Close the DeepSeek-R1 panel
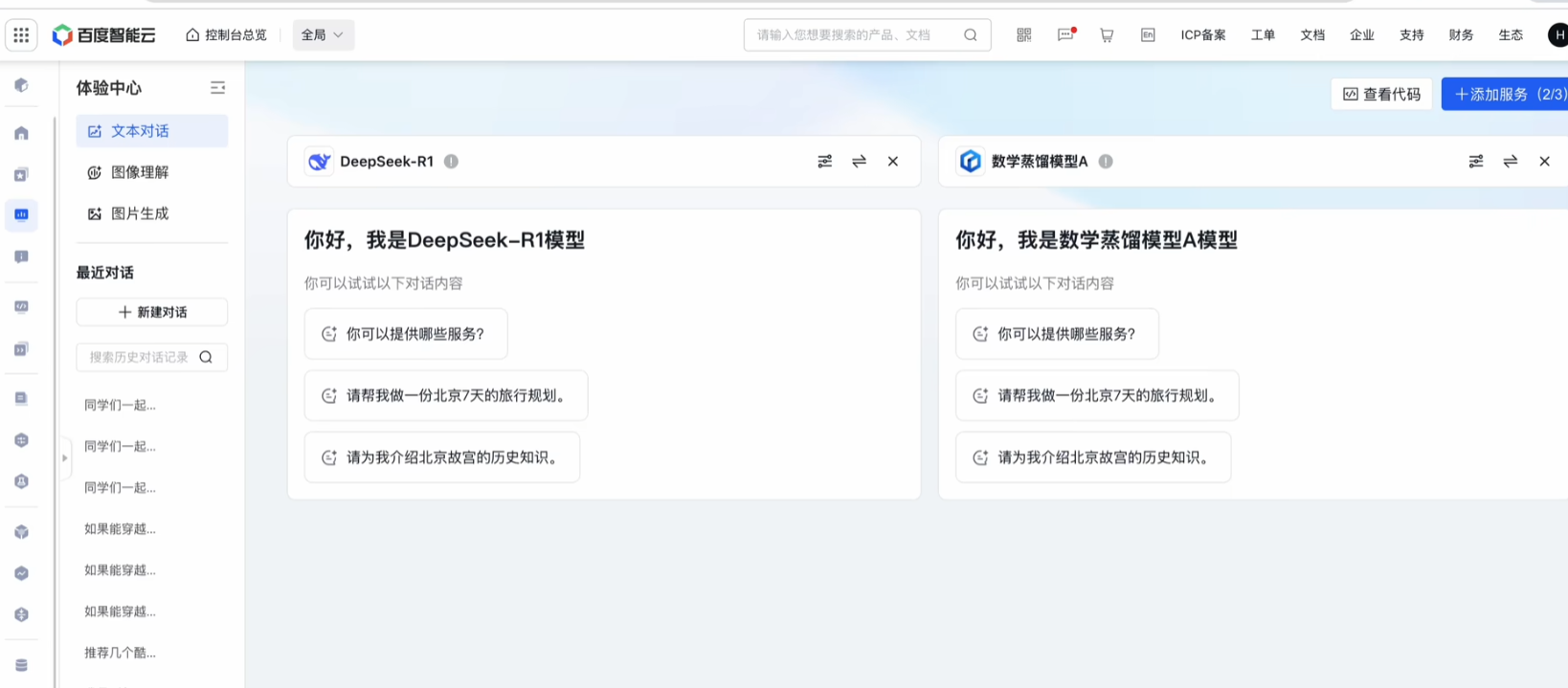This screenshot has width=1568, height=688. pos(893,162)
